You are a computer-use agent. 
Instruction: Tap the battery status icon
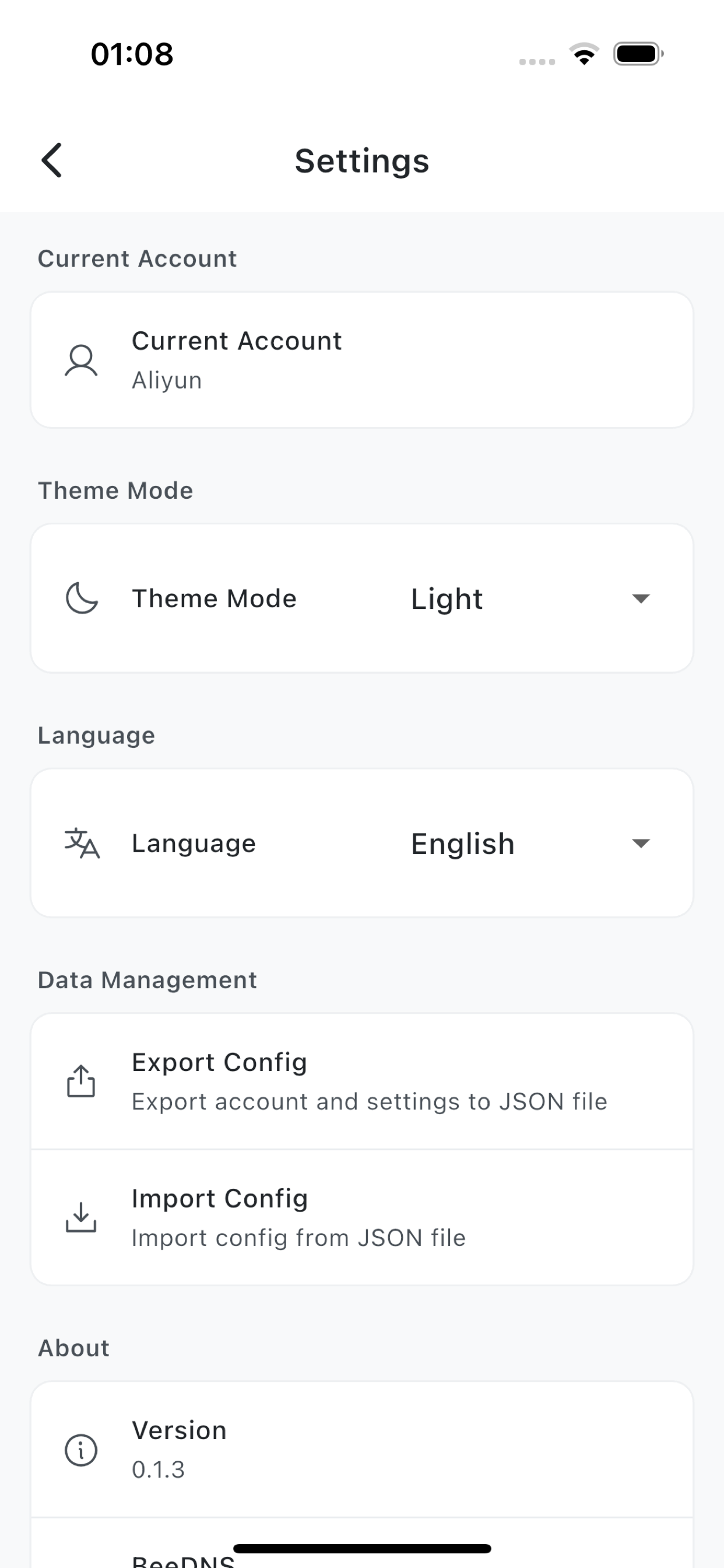pyautogui.click(x=638, y=54)
